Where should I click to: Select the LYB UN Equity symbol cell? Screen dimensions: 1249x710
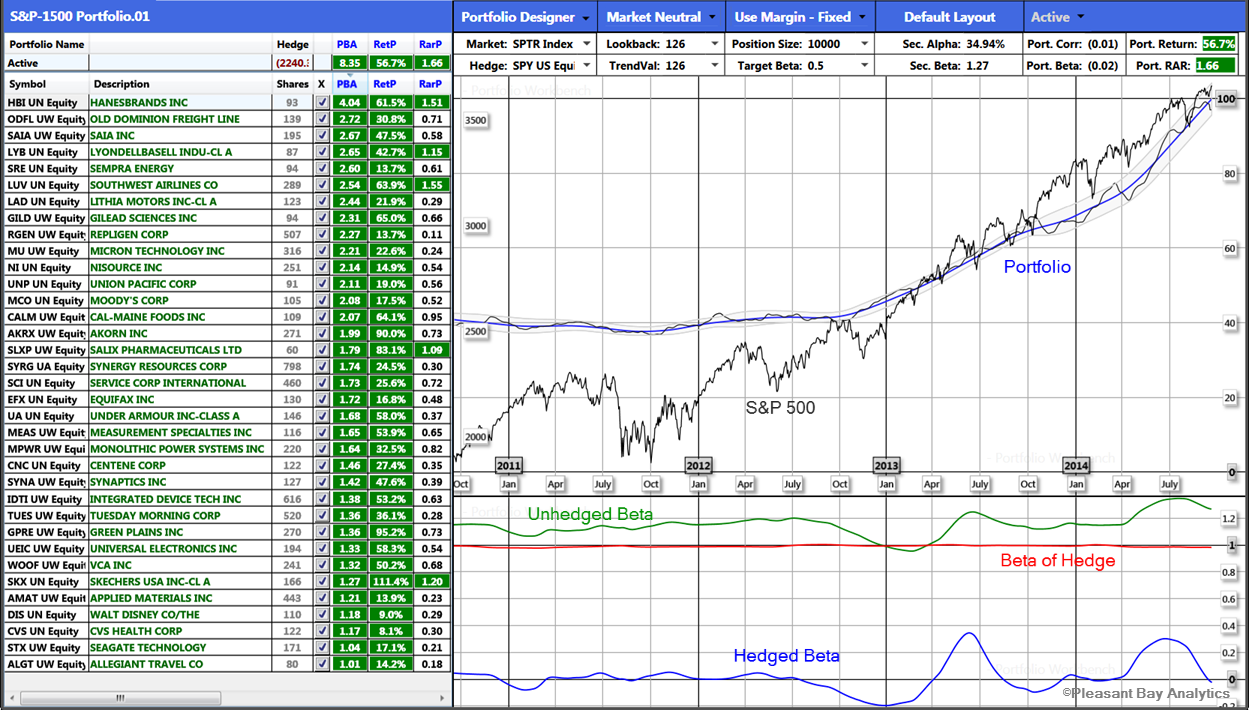tap(46, 152)
